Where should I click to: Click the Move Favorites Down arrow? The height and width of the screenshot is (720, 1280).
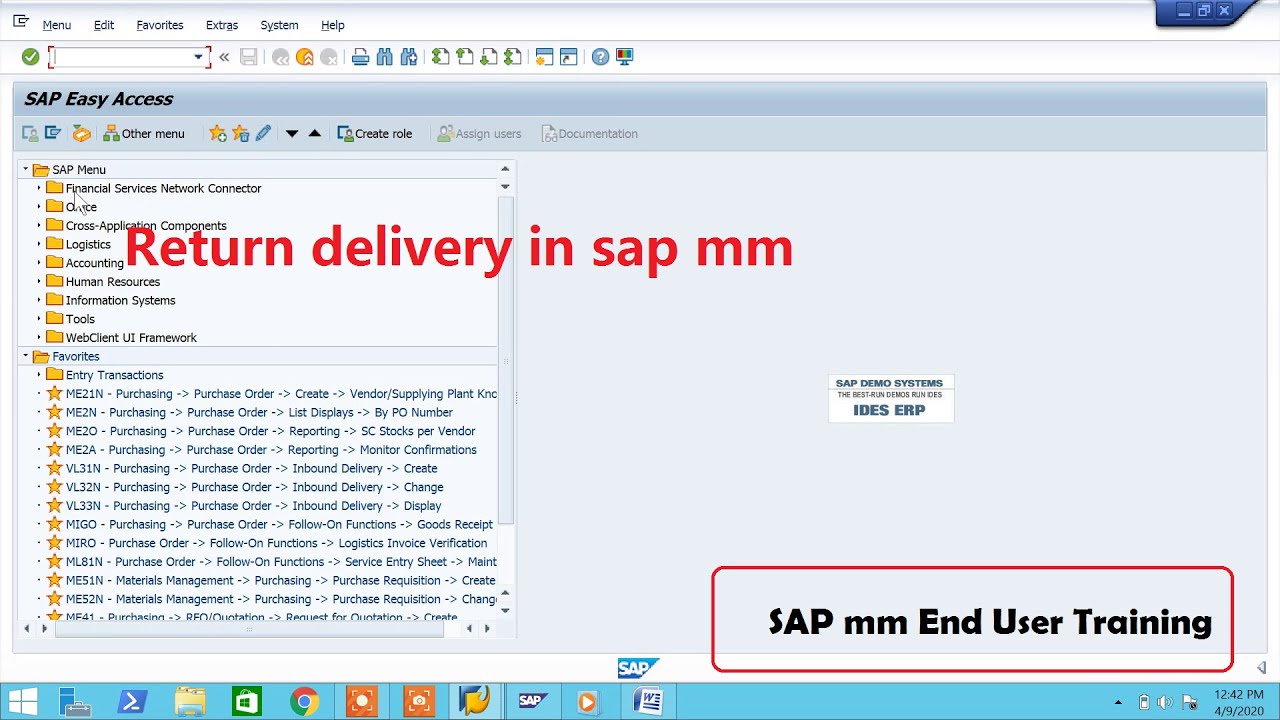292,133
